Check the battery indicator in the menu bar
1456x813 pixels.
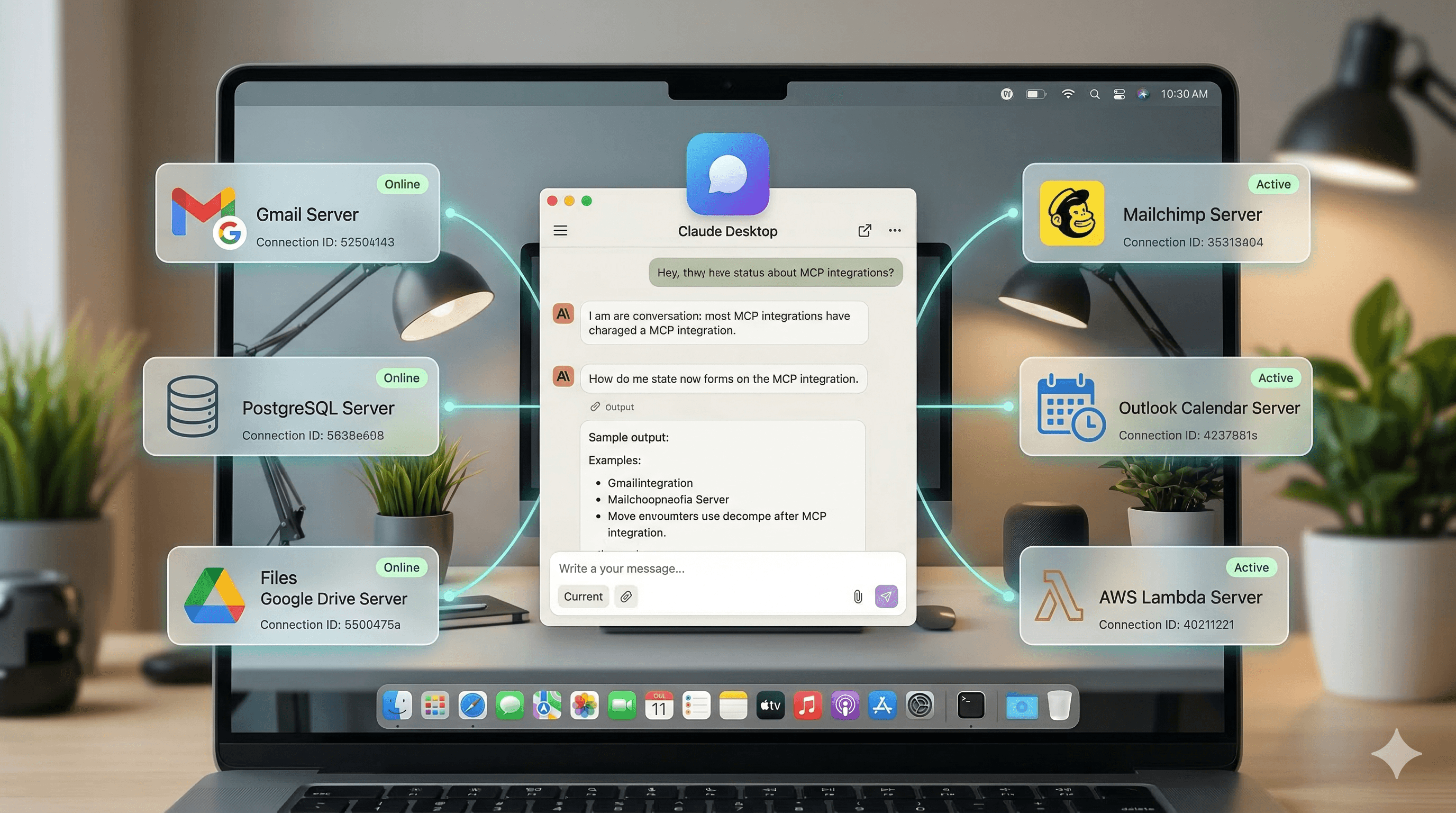click(x=1035, y=94)
